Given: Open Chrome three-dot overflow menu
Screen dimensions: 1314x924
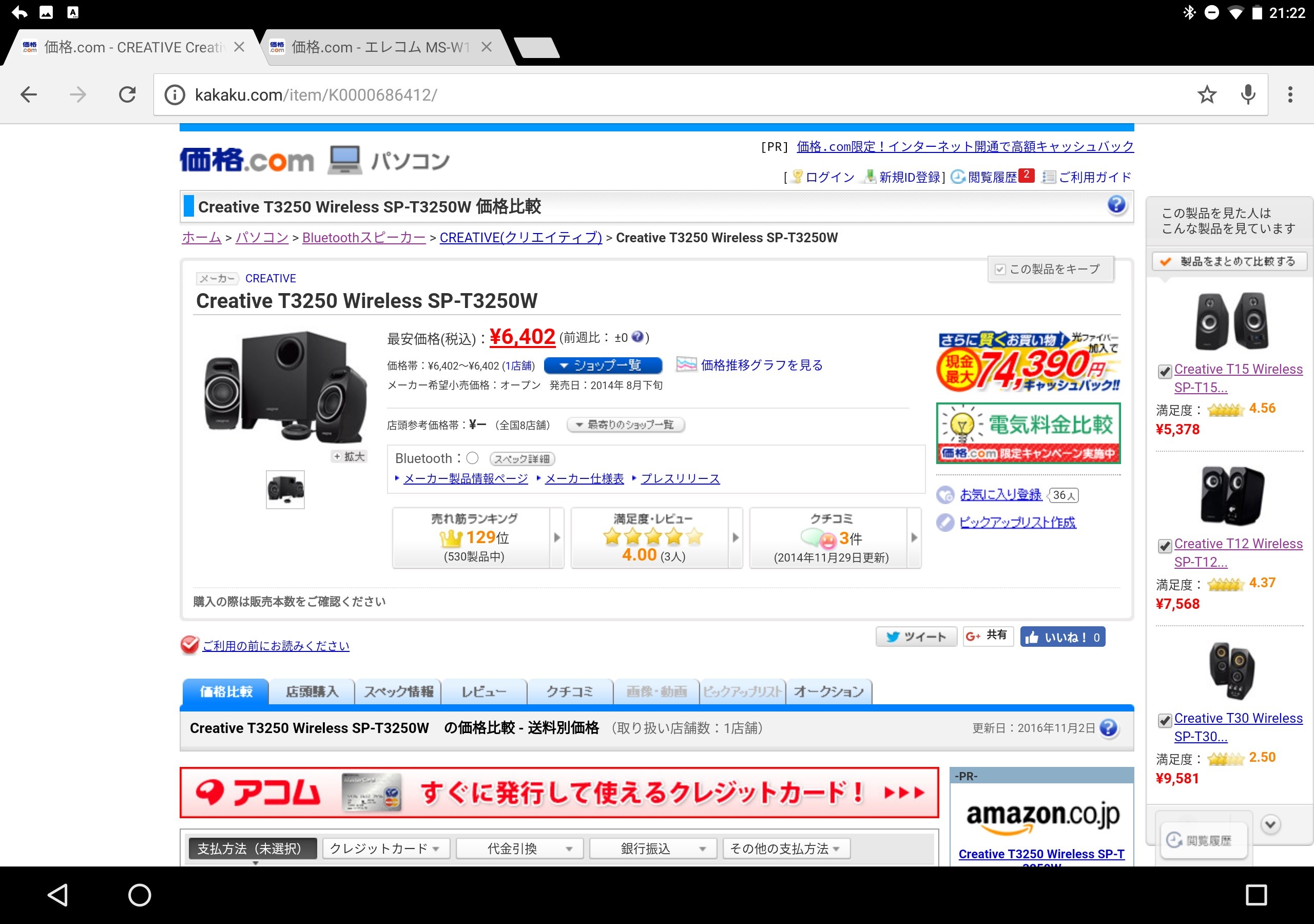Looking at the screenshot, I should (1290, 94).
